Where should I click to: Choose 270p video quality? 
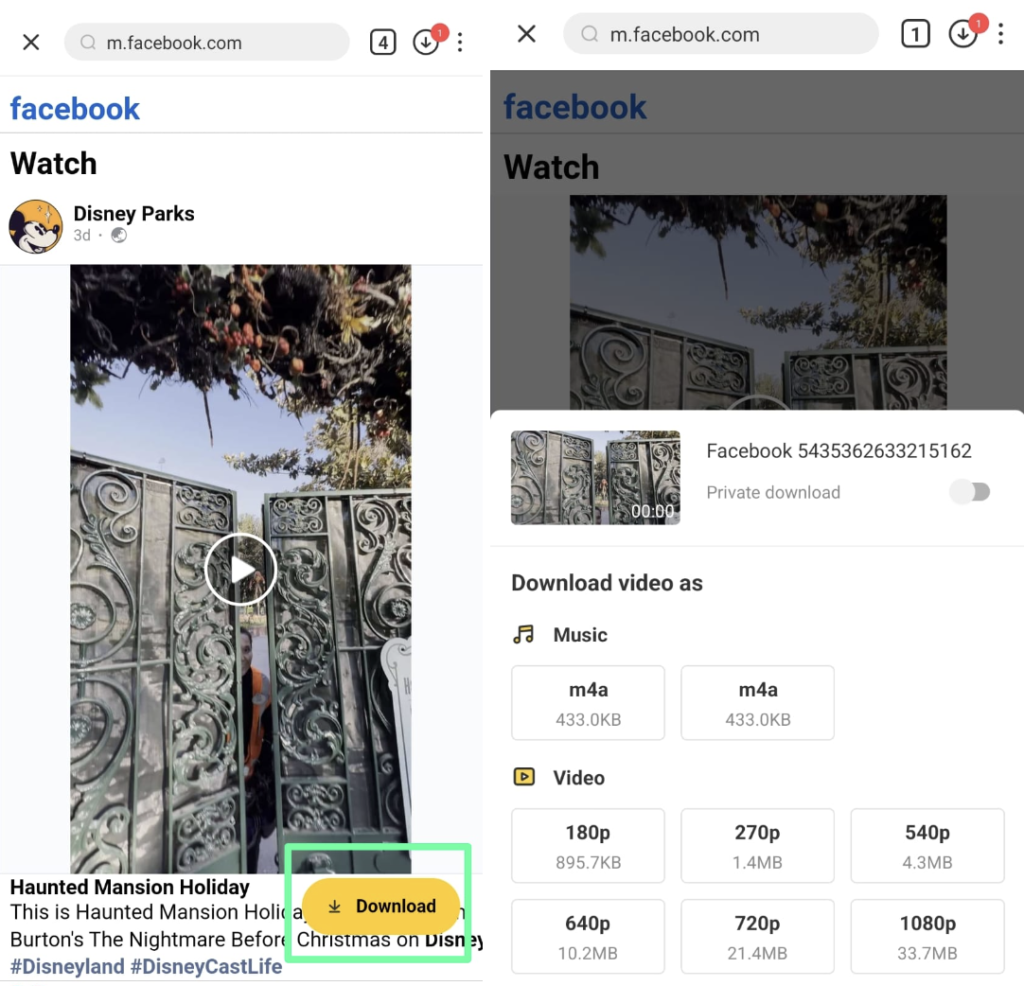pyautogui.click(x=758, y=846)
